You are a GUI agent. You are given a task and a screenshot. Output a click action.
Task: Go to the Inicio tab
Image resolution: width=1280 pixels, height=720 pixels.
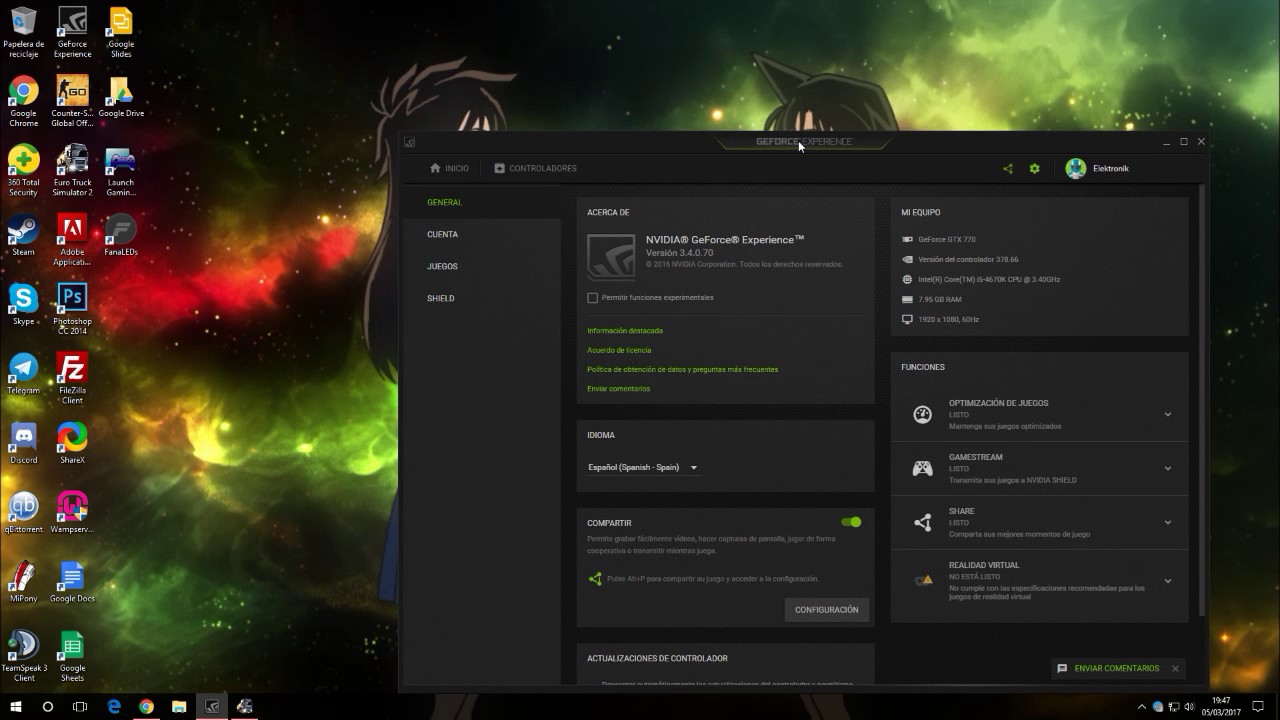[449, 168]
